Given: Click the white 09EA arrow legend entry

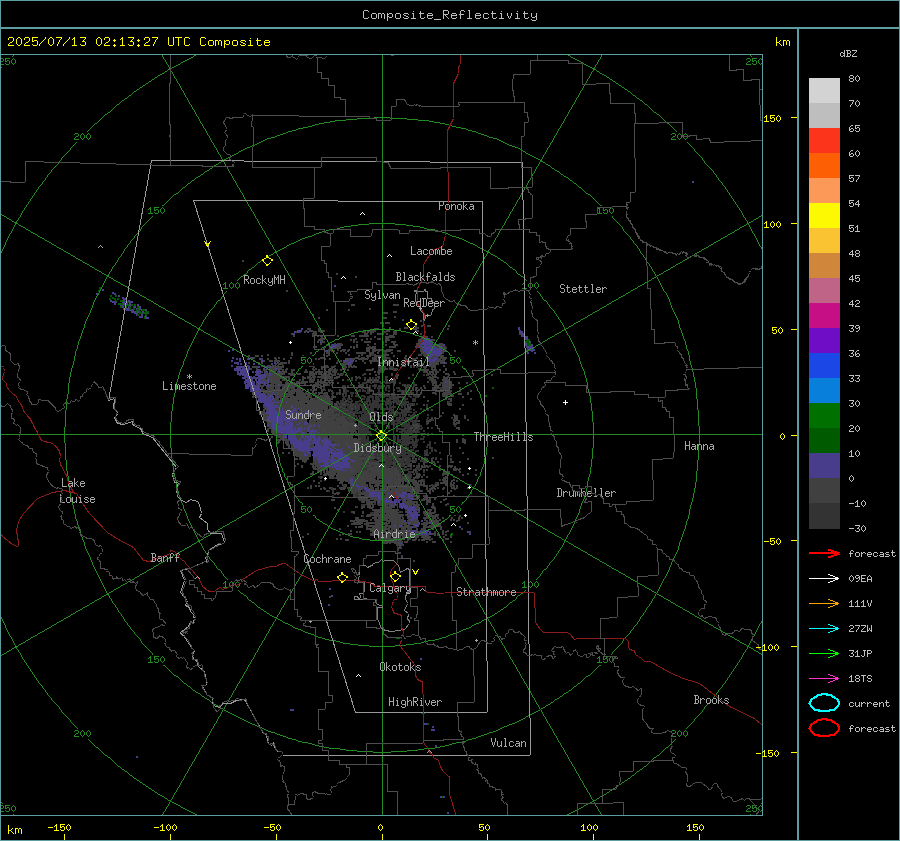Looking at the screenshot, I should coord(824,578).
